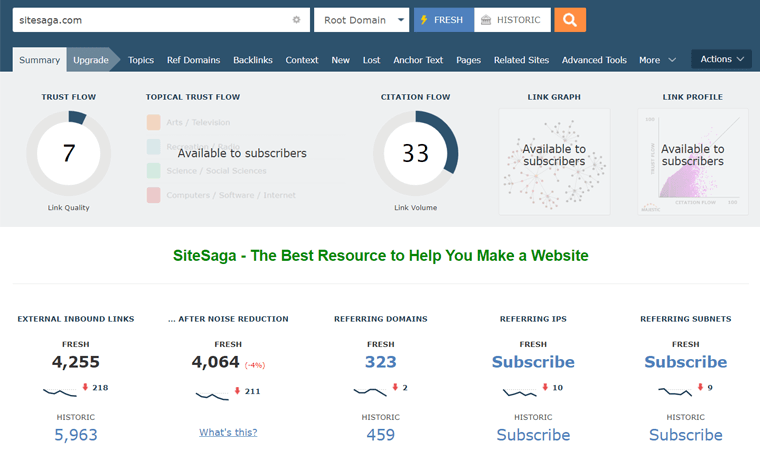The height and width of the screenshot is (450, 760).
Task: Click the red down arrow beside 218
Action: point(85,387)
